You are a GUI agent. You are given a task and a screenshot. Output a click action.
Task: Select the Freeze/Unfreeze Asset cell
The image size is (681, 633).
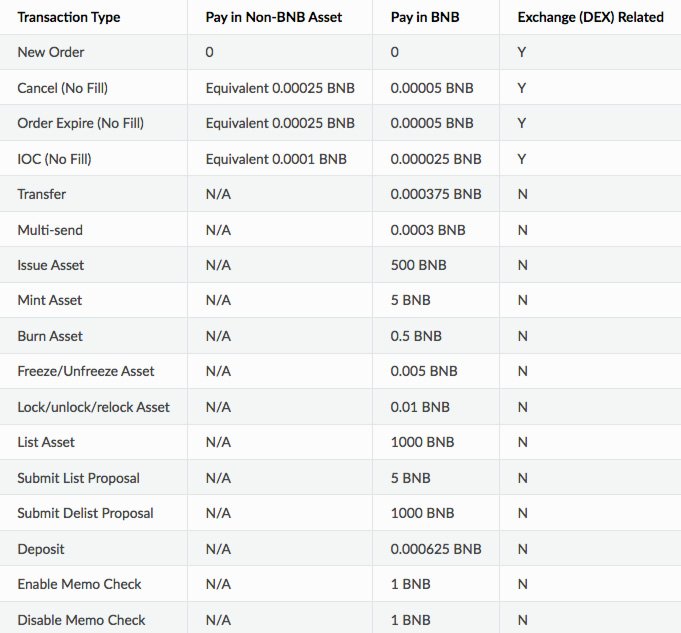(86, 371)
